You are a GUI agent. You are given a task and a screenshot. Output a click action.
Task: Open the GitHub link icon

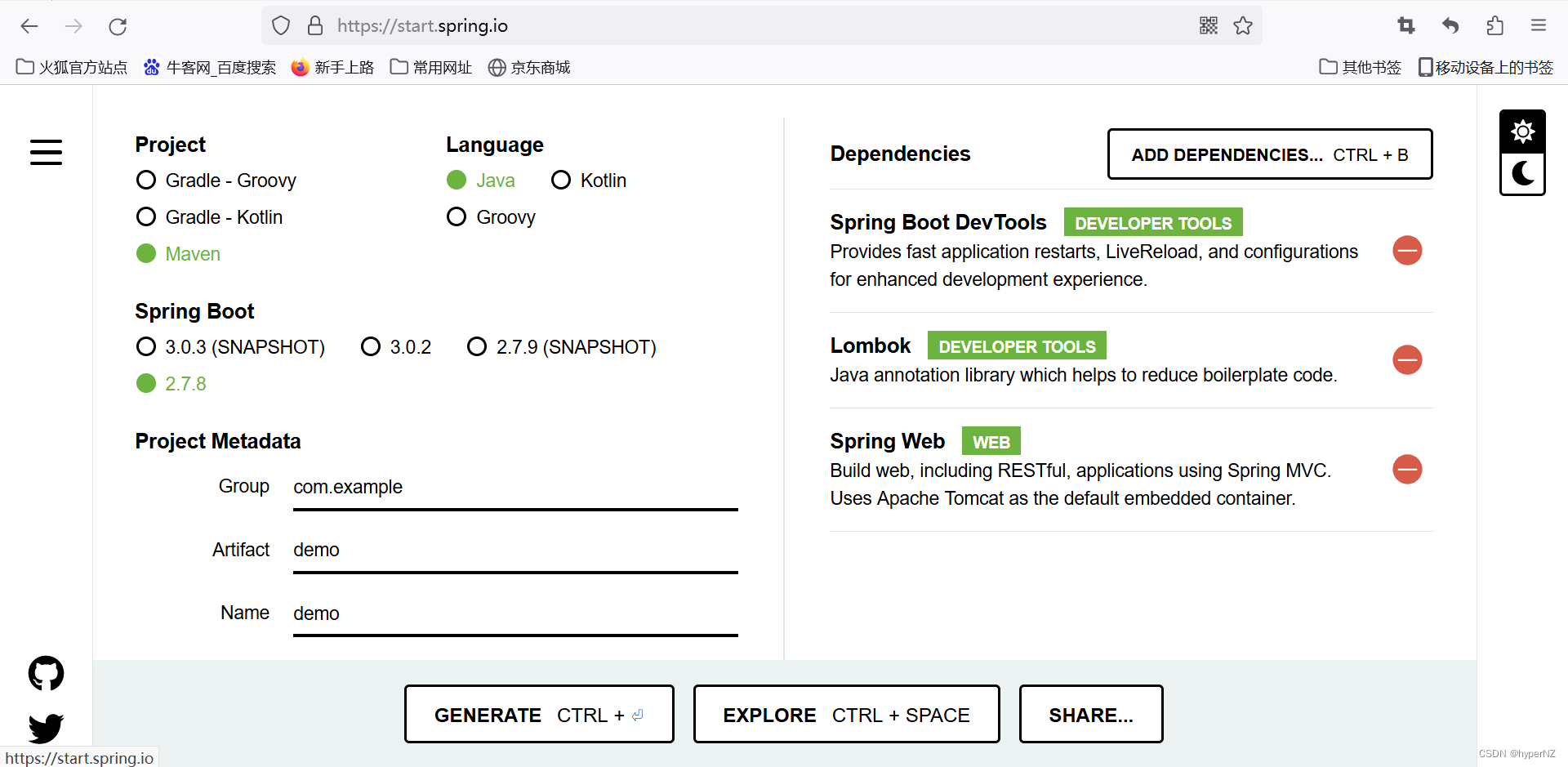(46, 673)
